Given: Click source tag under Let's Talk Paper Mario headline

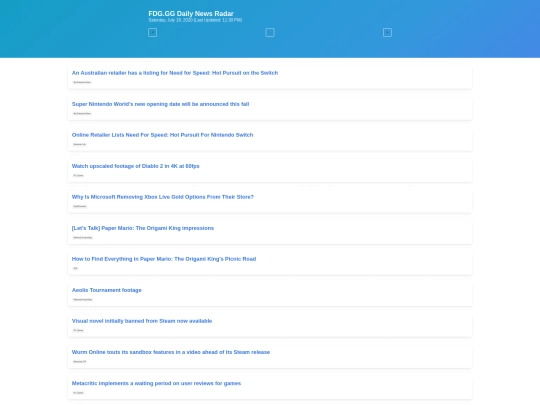Looking at the screenshot, I should tap(83, 237).
